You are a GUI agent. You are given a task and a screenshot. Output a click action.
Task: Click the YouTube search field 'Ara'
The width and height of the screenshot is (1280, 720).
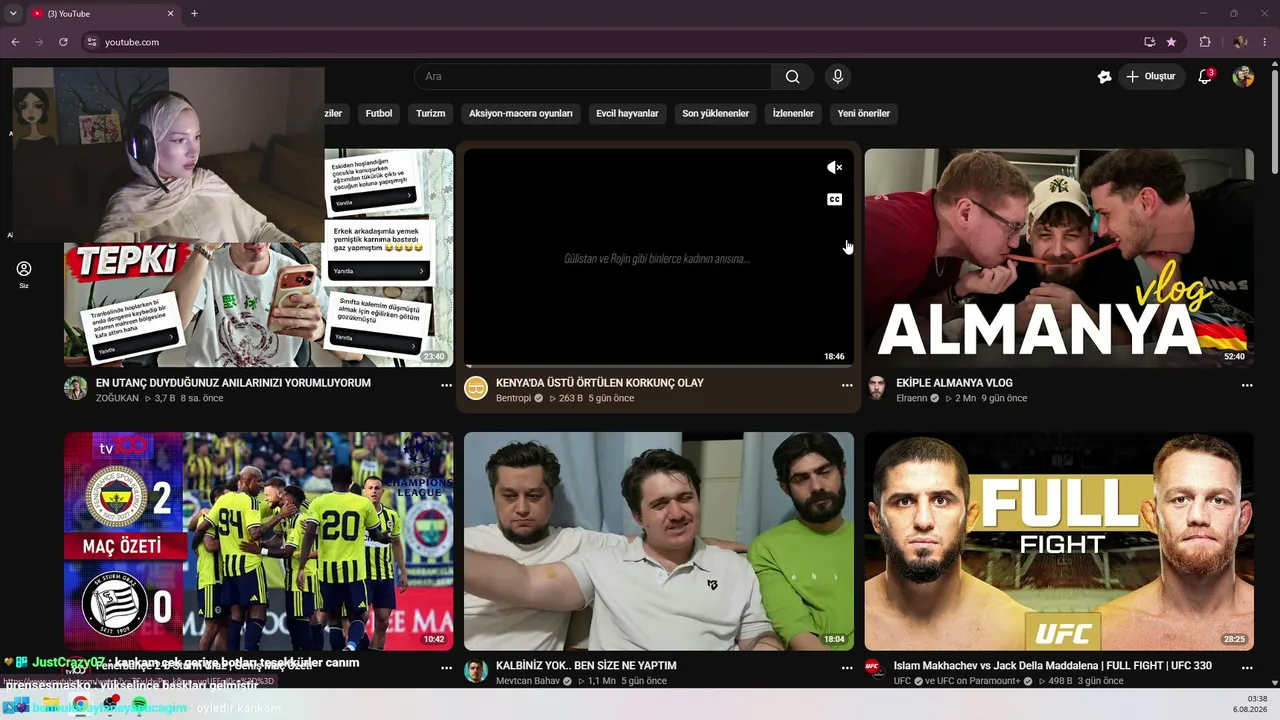593,77
